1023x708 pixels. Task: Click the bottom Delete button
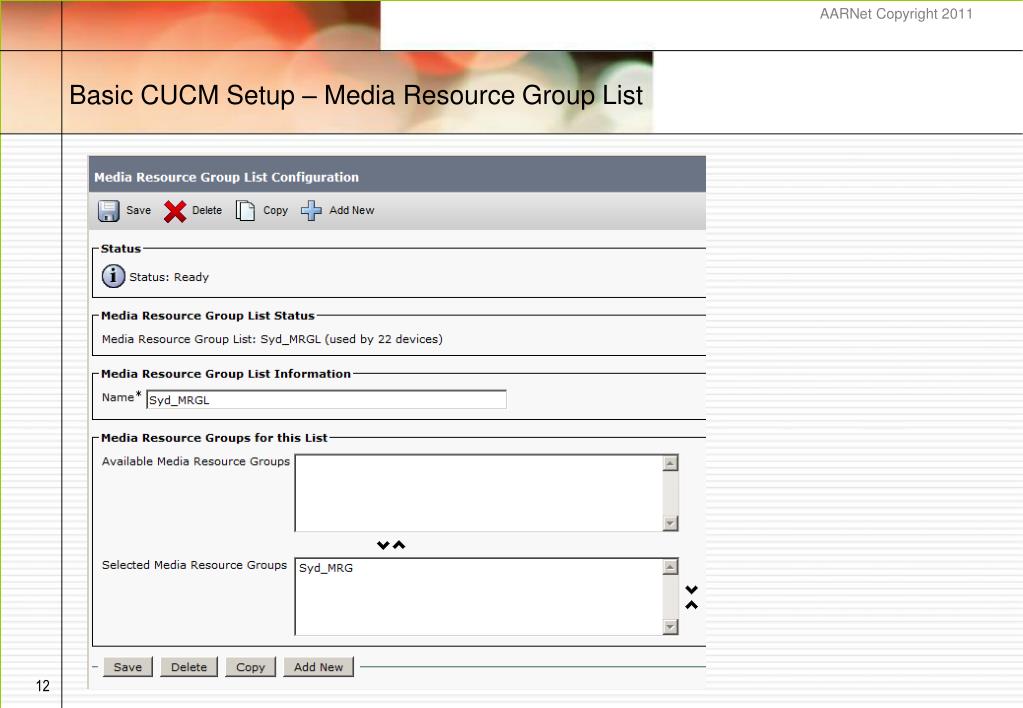[x=189, y=667]
